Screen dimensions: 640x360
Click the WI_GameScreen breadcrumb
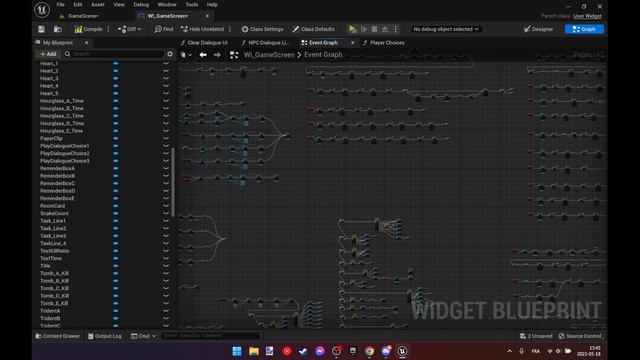[x=269, y=55]
